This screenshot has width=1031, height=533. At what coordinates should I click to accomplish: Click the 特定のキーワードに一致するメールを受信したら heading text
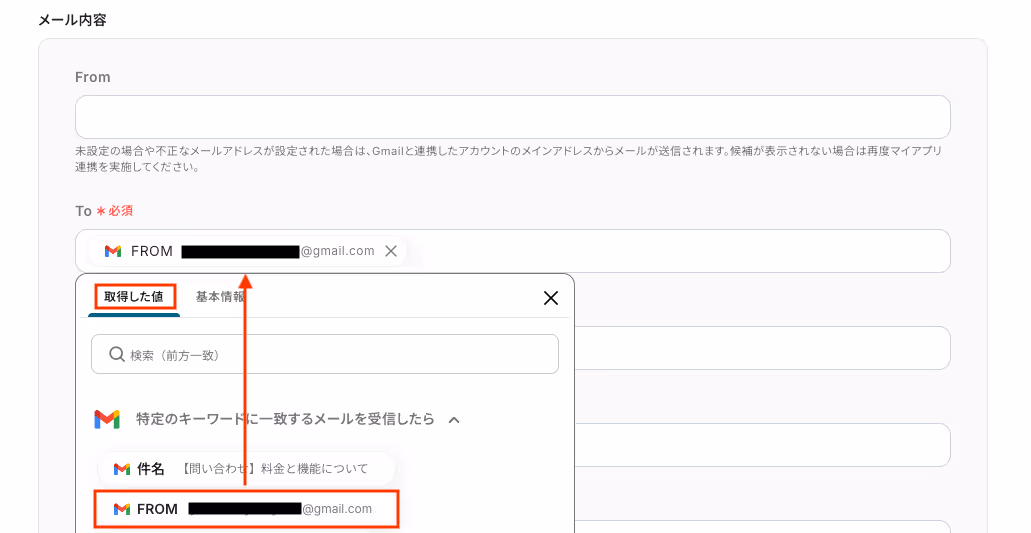click(x=285, y=419)
